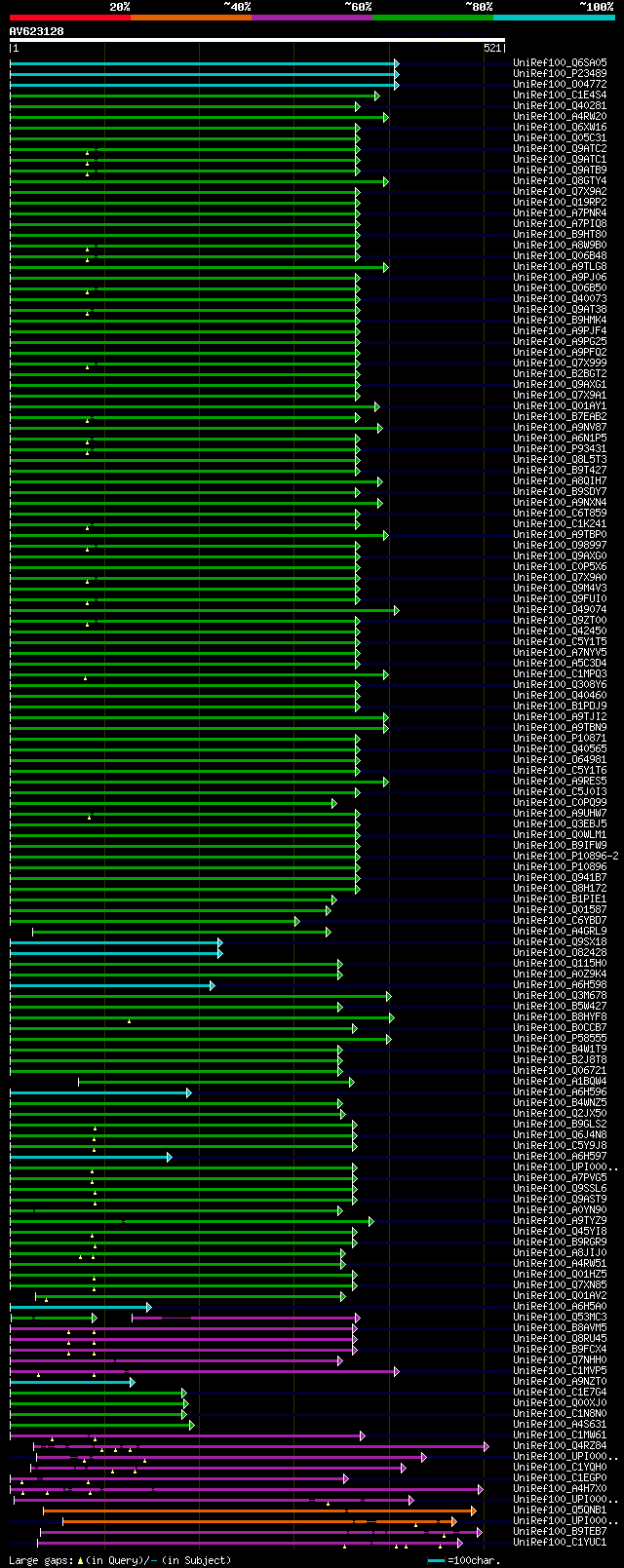Screen dimensions: 624x1568
Task: Click the orange ~40% identity legend segment
Action: [191, 18]
